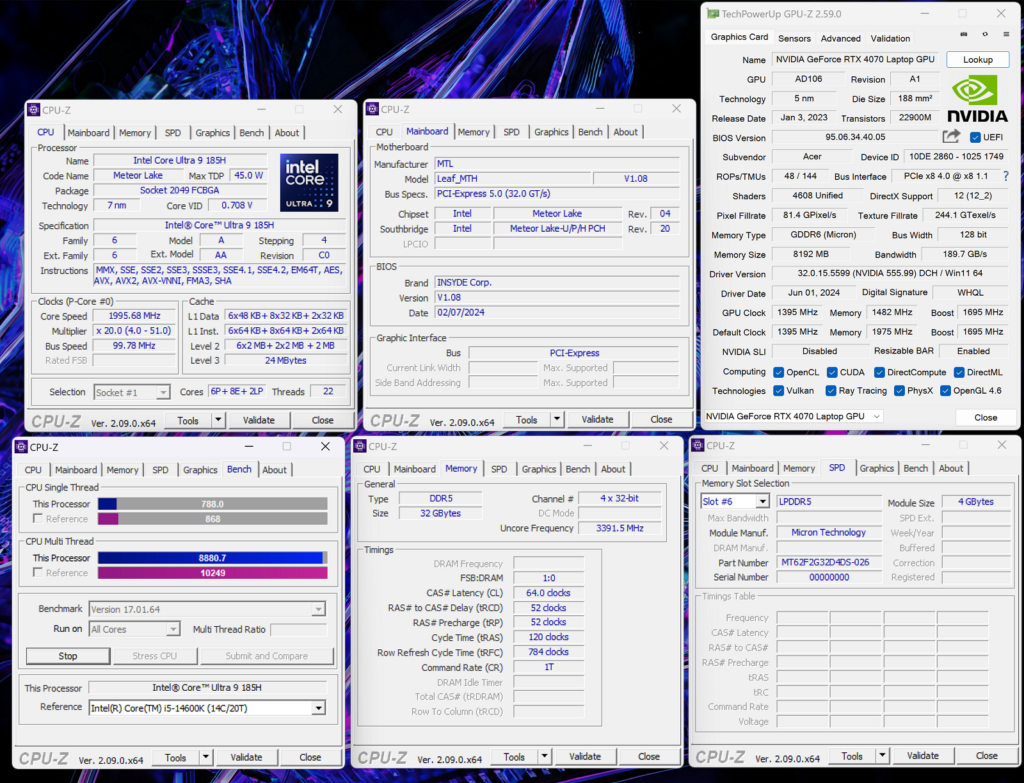Expand Tools arrow in the SPD CPU-Z window
Screen dimensions: 1024x783
tap(882, 756)
